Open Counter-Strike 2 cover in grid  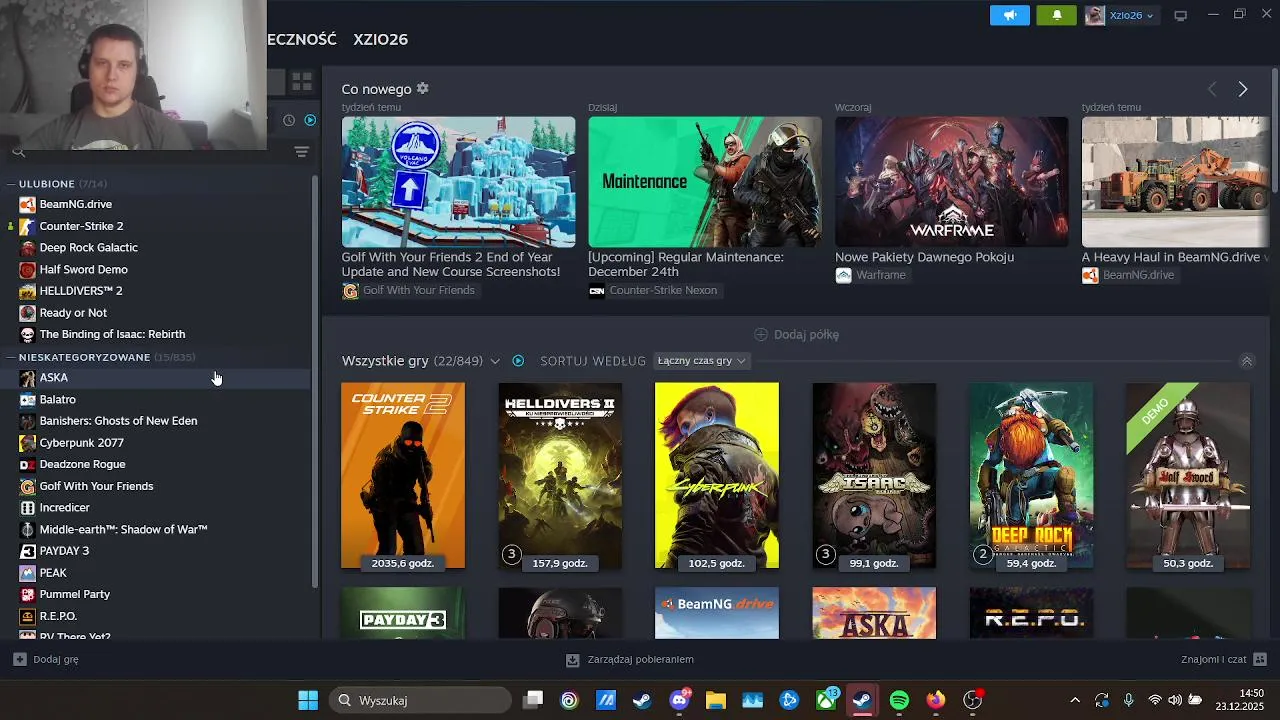tap(403, 475)
